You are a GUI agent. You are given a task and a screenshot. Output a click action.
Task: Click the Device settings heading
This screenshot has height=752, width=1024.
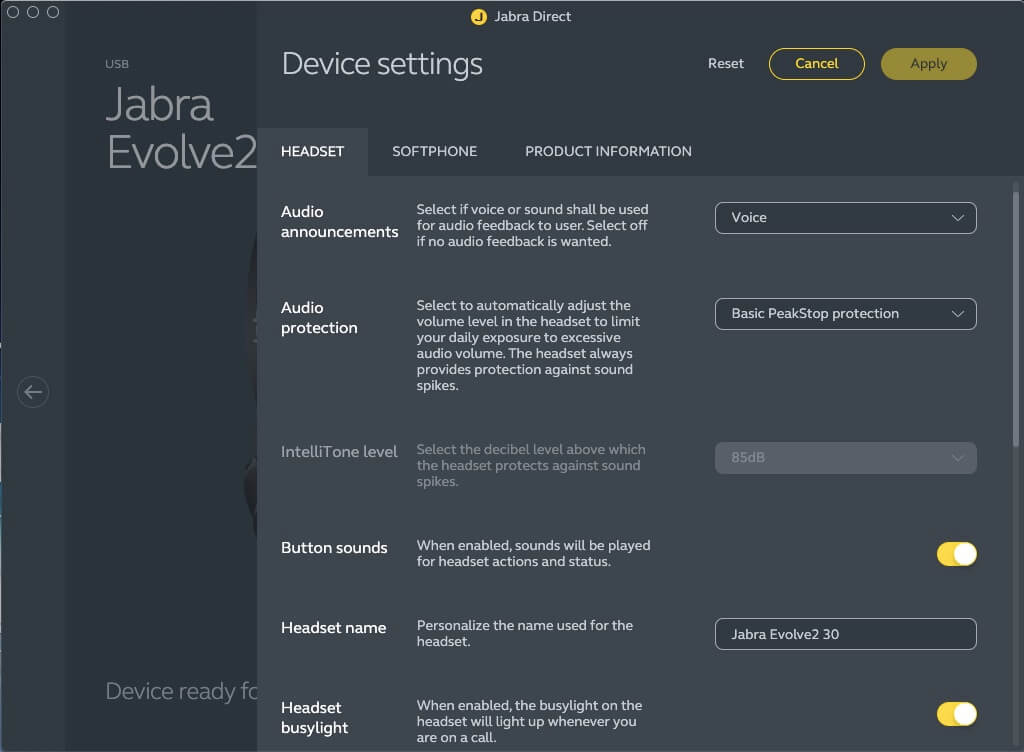click(x=382, y=65)
